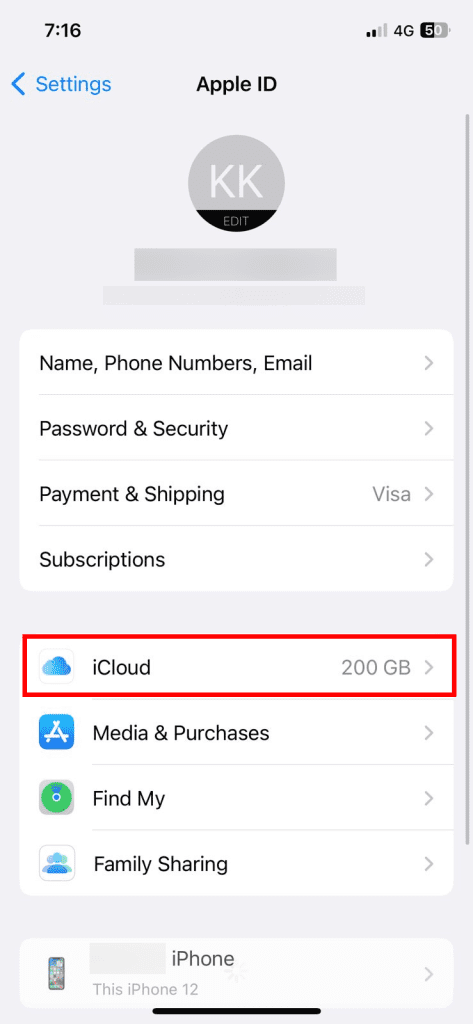Tap the battery indicator in status bar
This screenshot has width=473, height=1024.
[x=436, y=30]
